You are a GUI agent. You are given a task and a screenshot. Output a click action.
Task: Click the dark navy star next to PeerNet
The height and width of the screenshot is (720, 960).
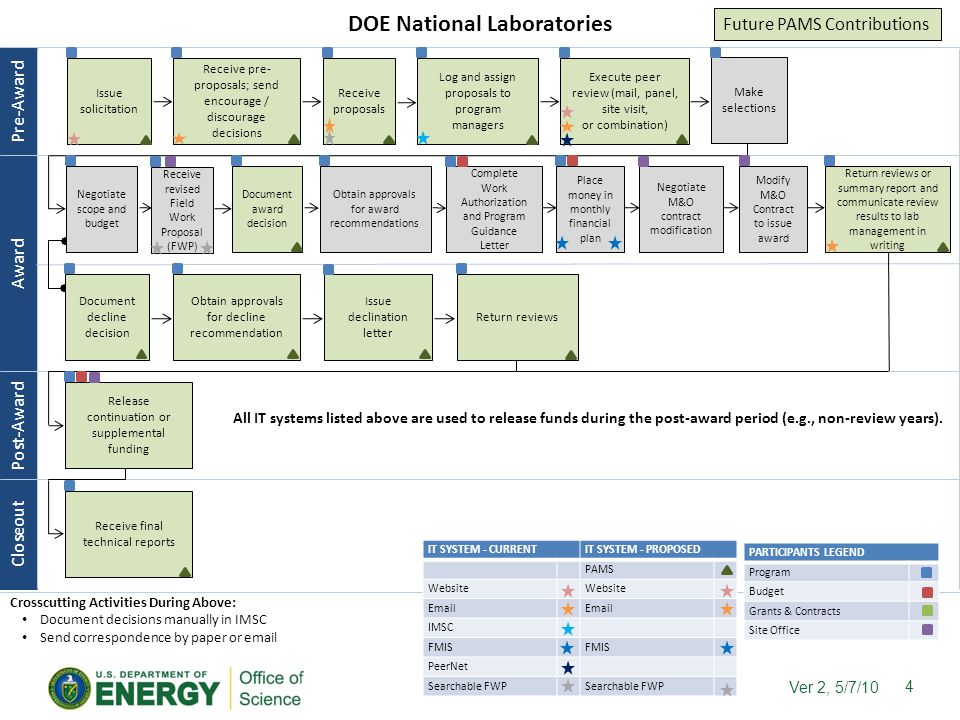pos(568,667)
